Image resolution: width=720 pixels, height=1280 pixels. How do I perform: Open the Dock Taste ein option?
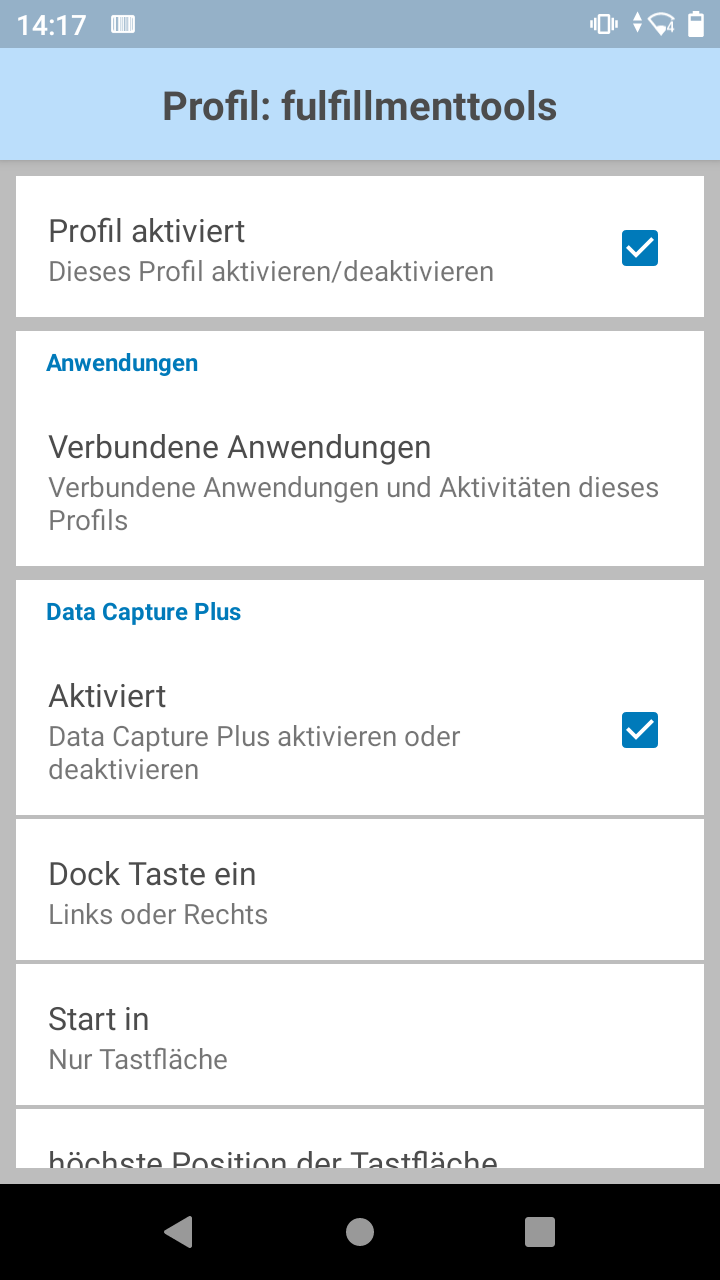[360, 890]
